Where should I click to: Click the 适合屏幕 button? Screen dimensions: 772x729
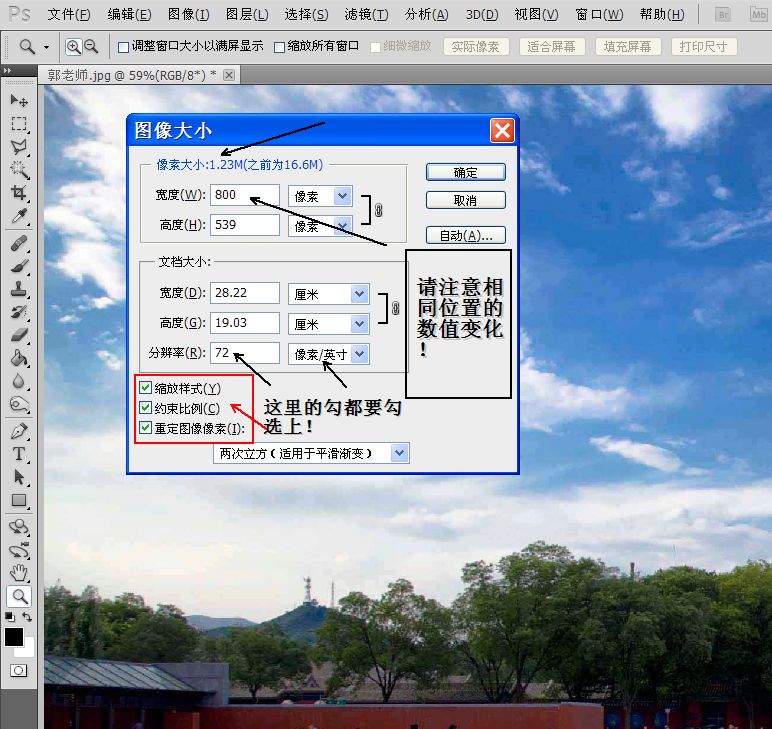click(552, 47)
